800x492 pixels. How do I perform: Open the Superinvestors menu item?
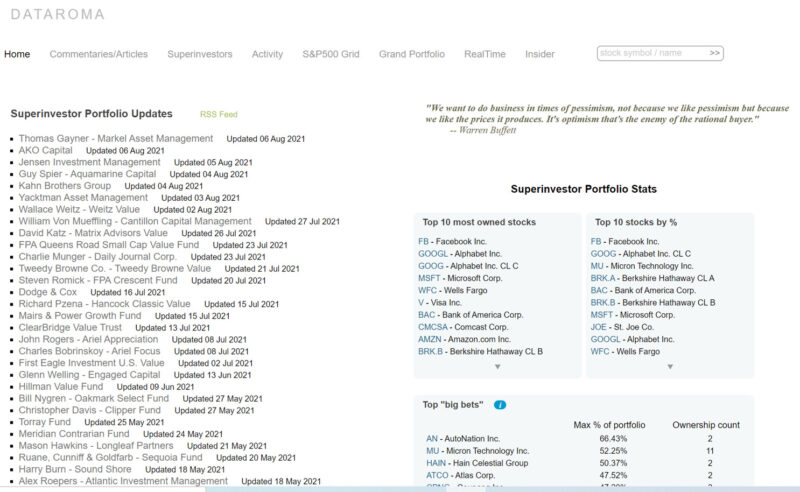(200, 54)
